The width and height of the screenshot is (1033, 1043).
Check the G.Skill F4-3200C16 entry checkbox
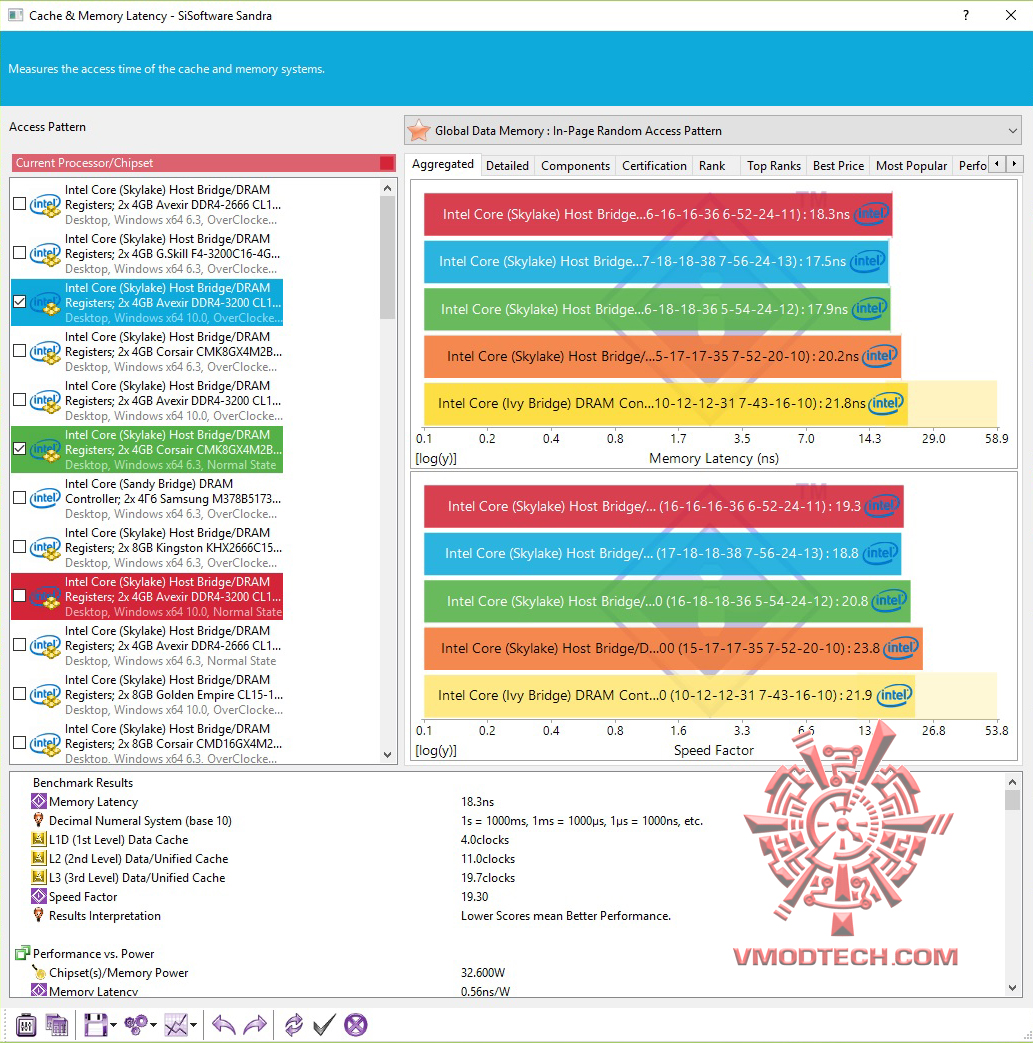19,253
